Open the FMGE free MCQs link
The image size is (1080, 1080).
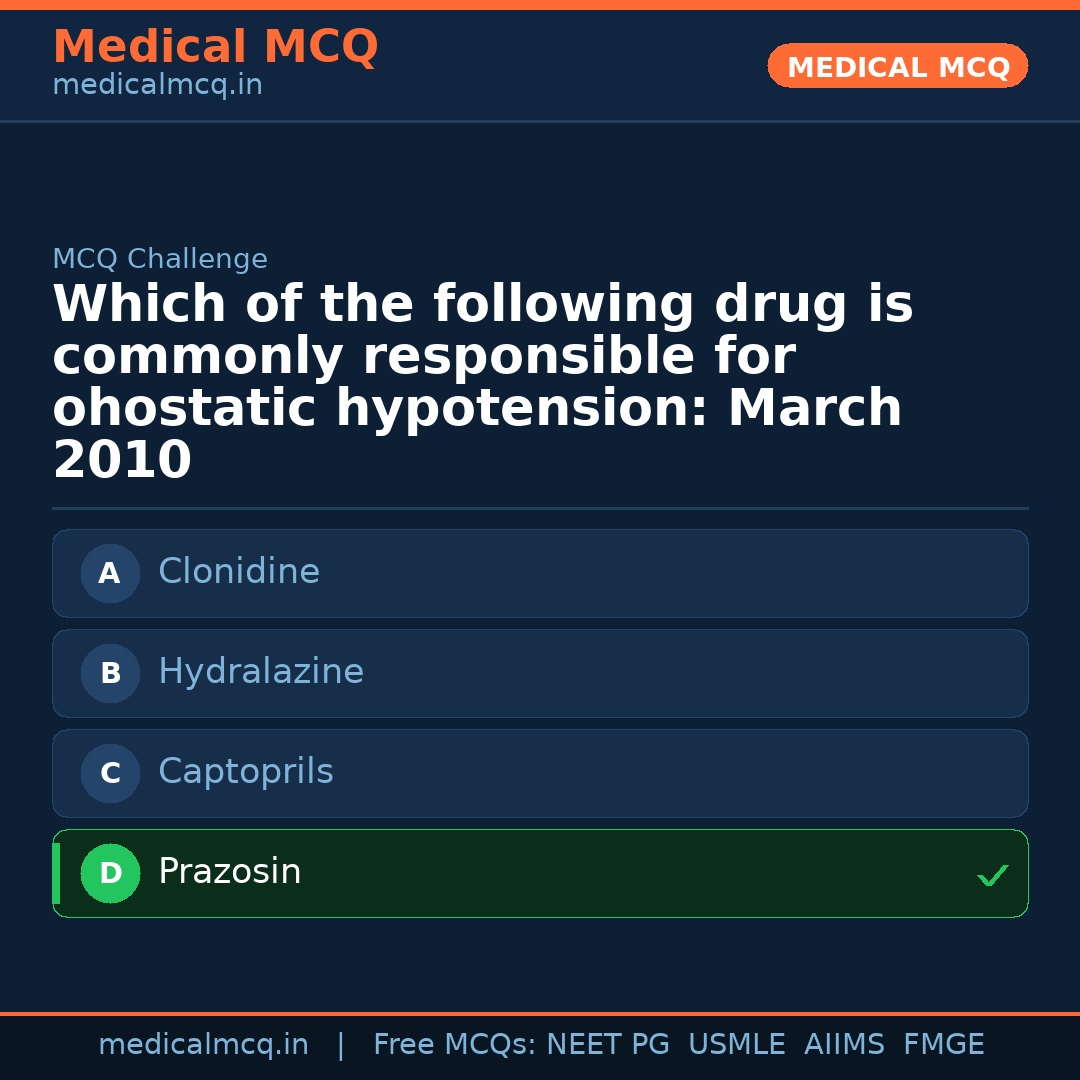click(943, 1044)
